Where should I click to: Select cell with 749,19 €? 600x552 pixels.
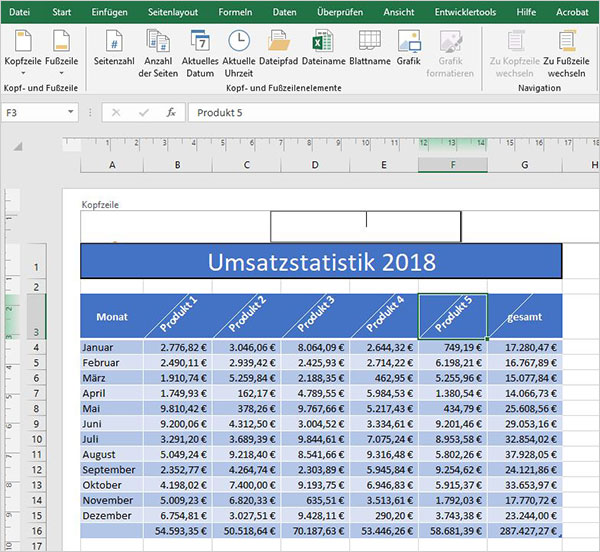click(x=453, y=347)
